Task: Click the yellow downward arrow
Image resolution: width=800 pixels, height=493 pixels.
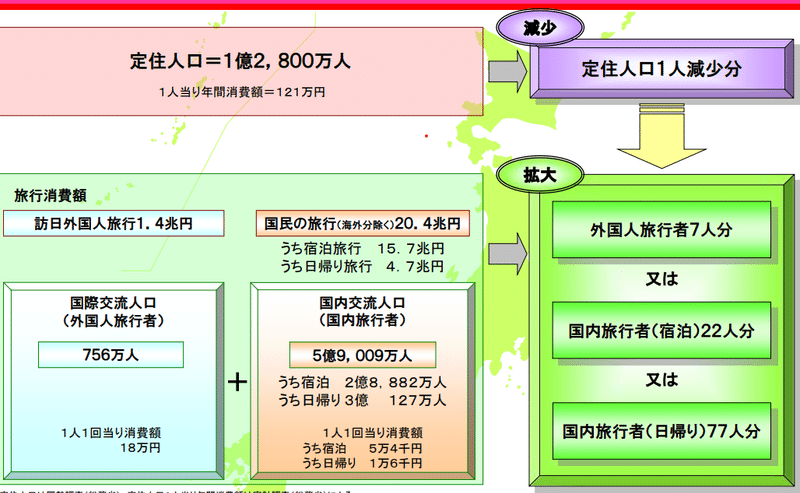Action: tap(662, 136)
